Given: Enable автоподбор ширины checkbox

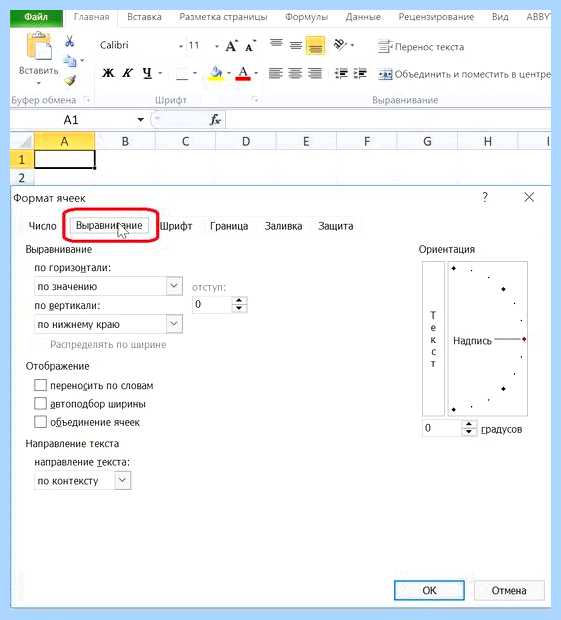Looking at the screenshot, I should [40, 403].
